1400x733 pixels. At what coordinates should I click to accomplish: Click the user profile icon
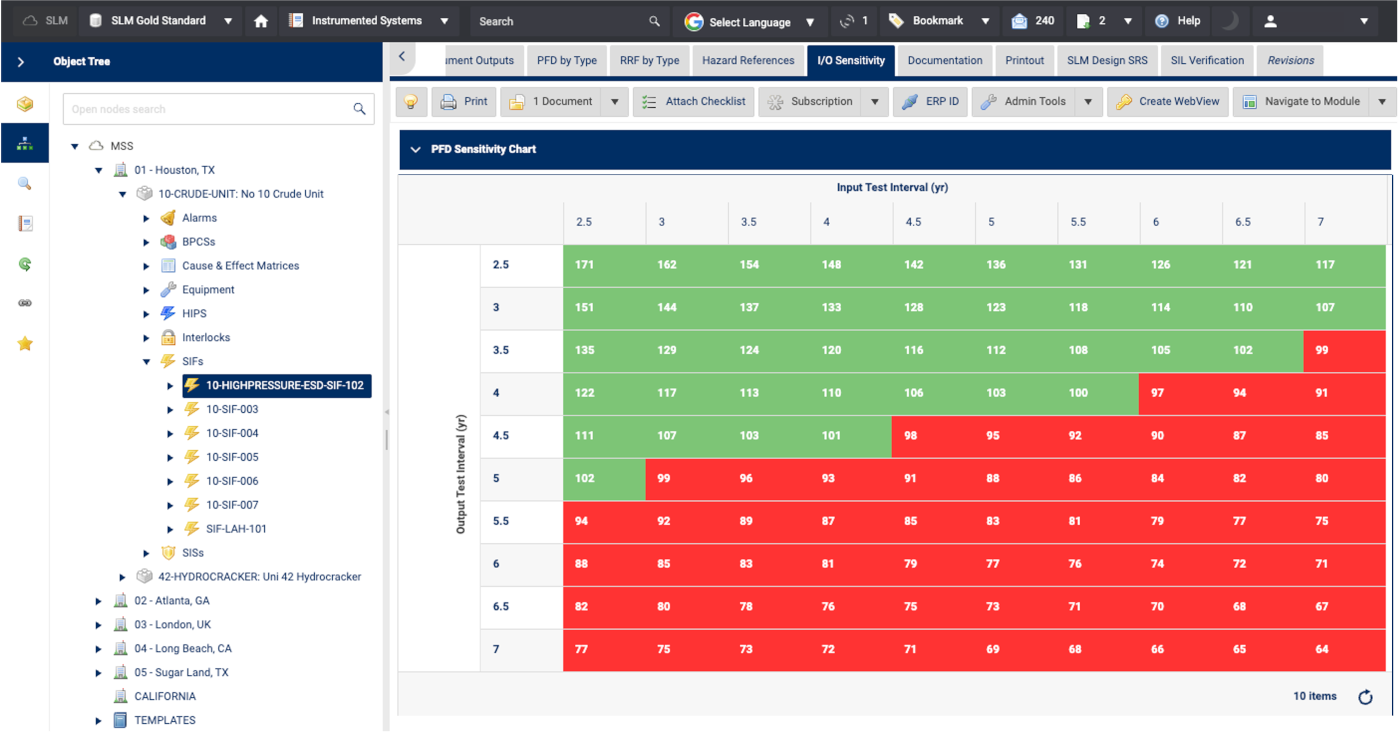pos(1271,21)
